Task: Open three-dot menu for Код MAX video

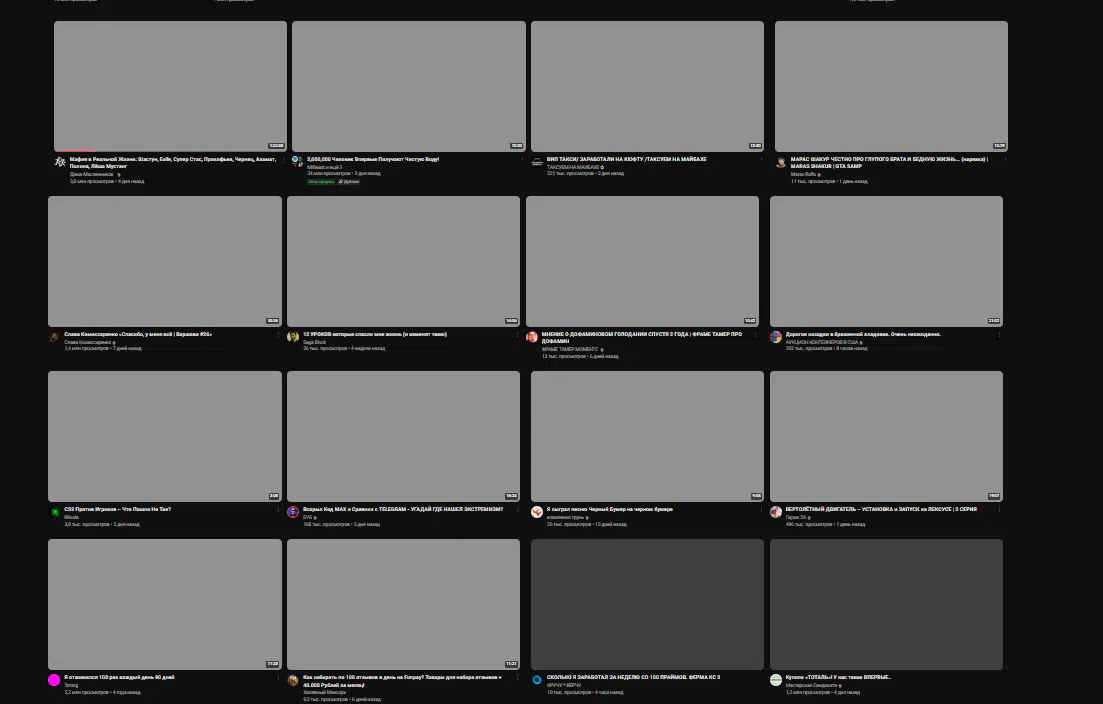Action: click(x=517, y=510)
